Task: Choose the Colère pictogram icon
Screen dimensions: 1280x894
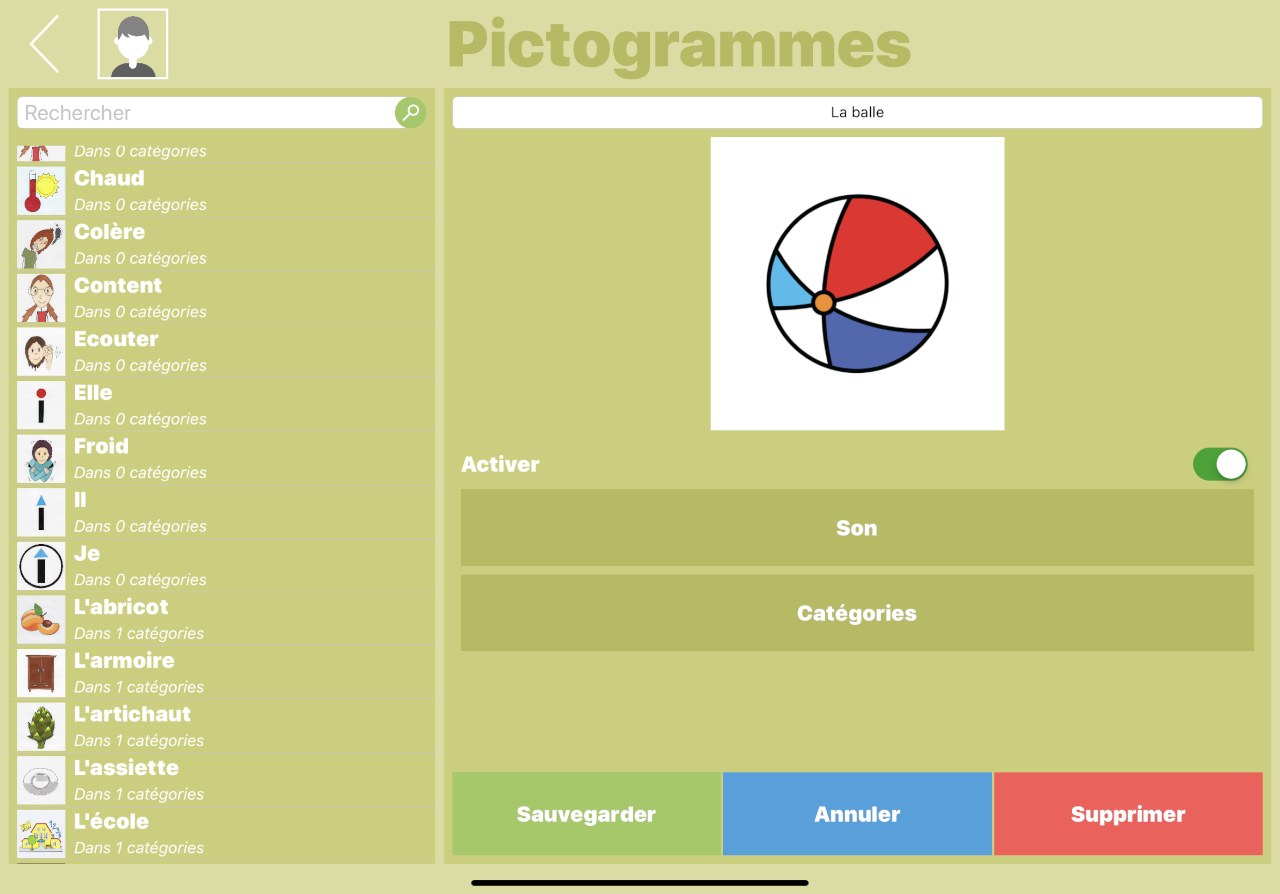Action: point(41,245)
